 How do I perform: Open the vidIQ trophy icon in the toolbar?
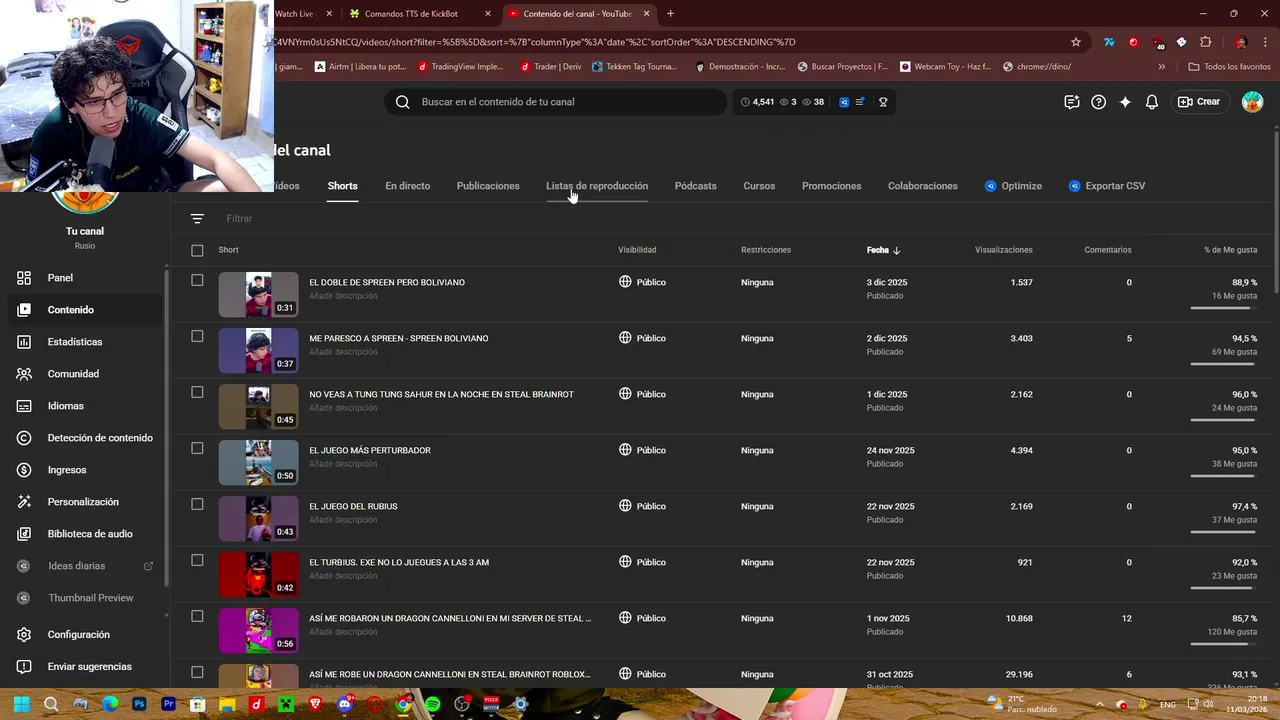pos(883,102)
